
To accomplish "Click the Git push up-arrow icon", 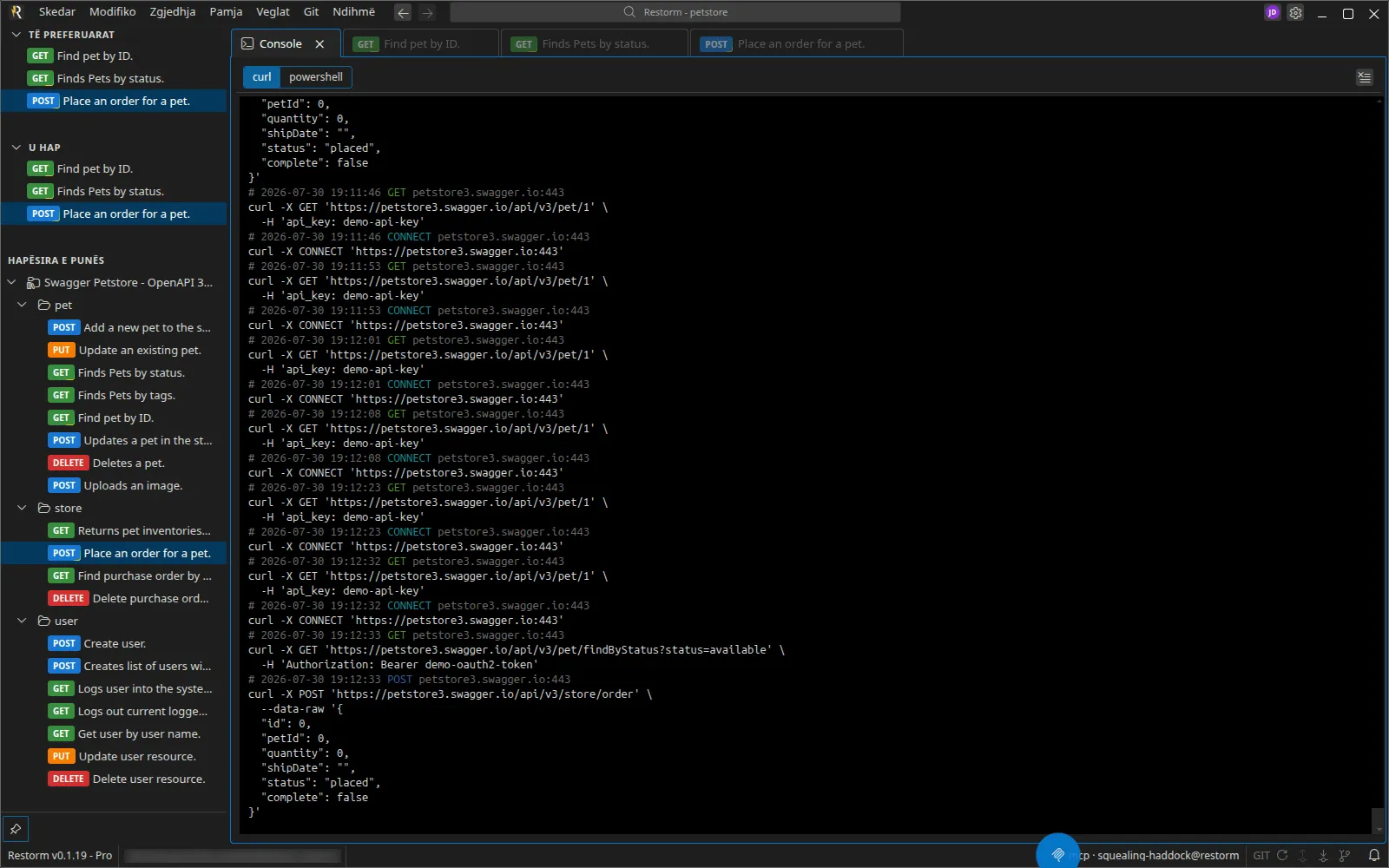I will click(1302, 855).
